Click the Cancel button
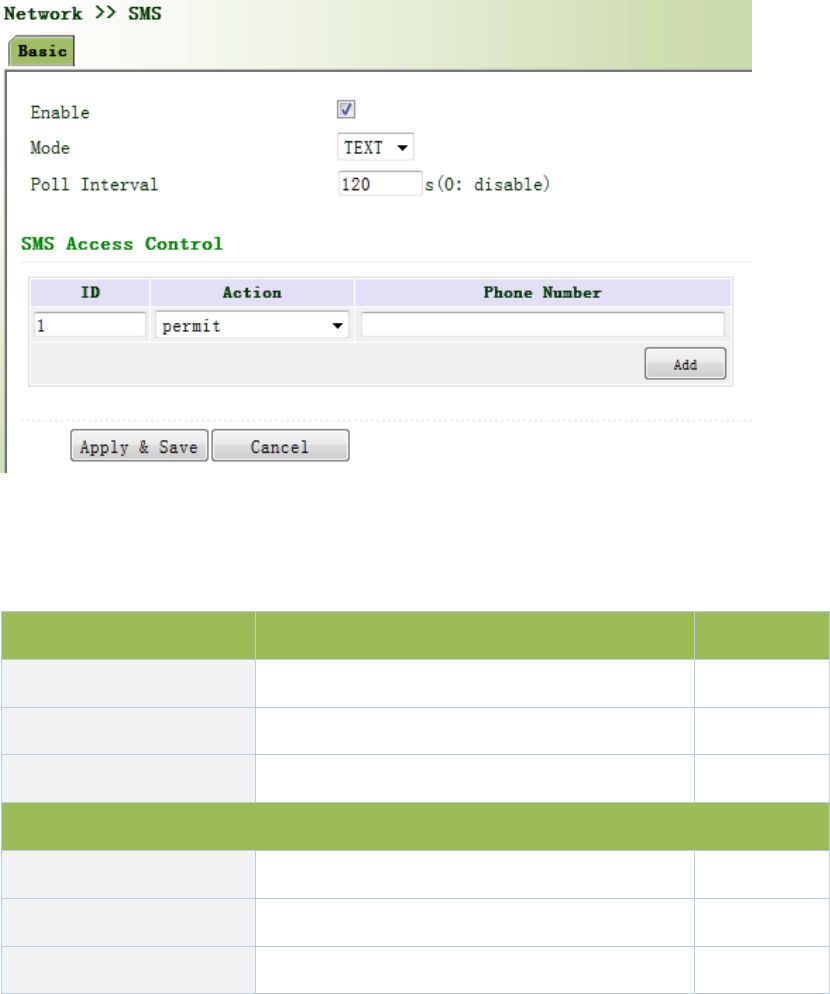 point(280,446)
